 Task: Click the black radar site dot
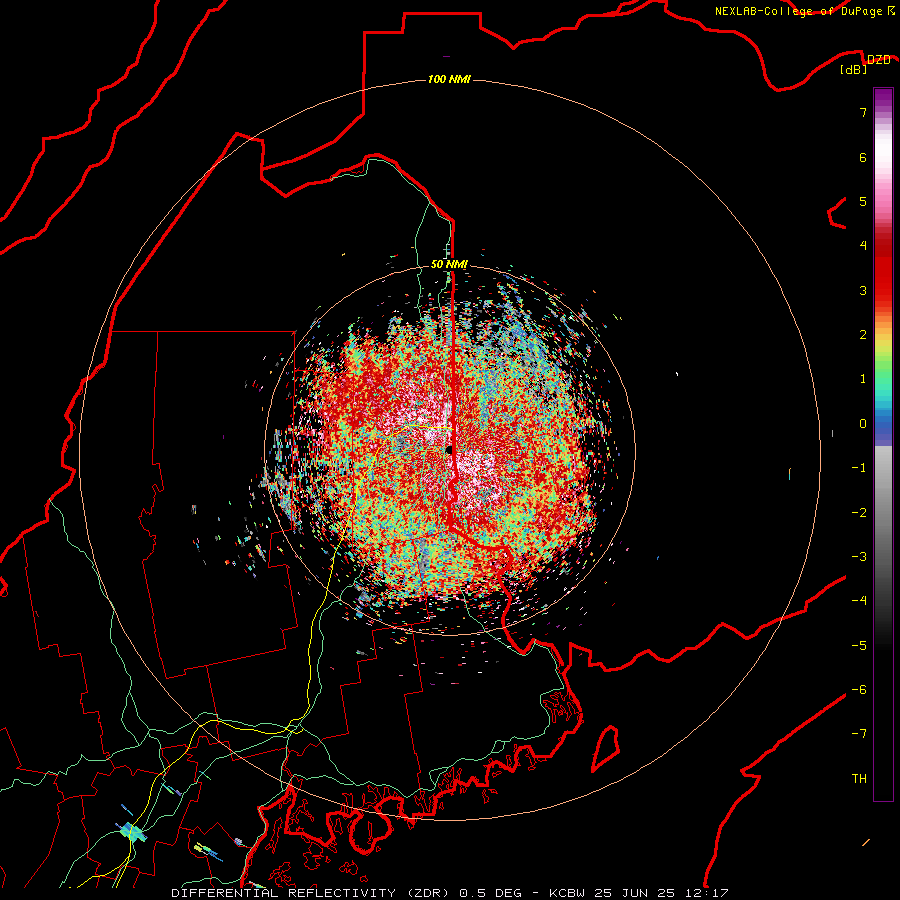(x=449, y=449)
